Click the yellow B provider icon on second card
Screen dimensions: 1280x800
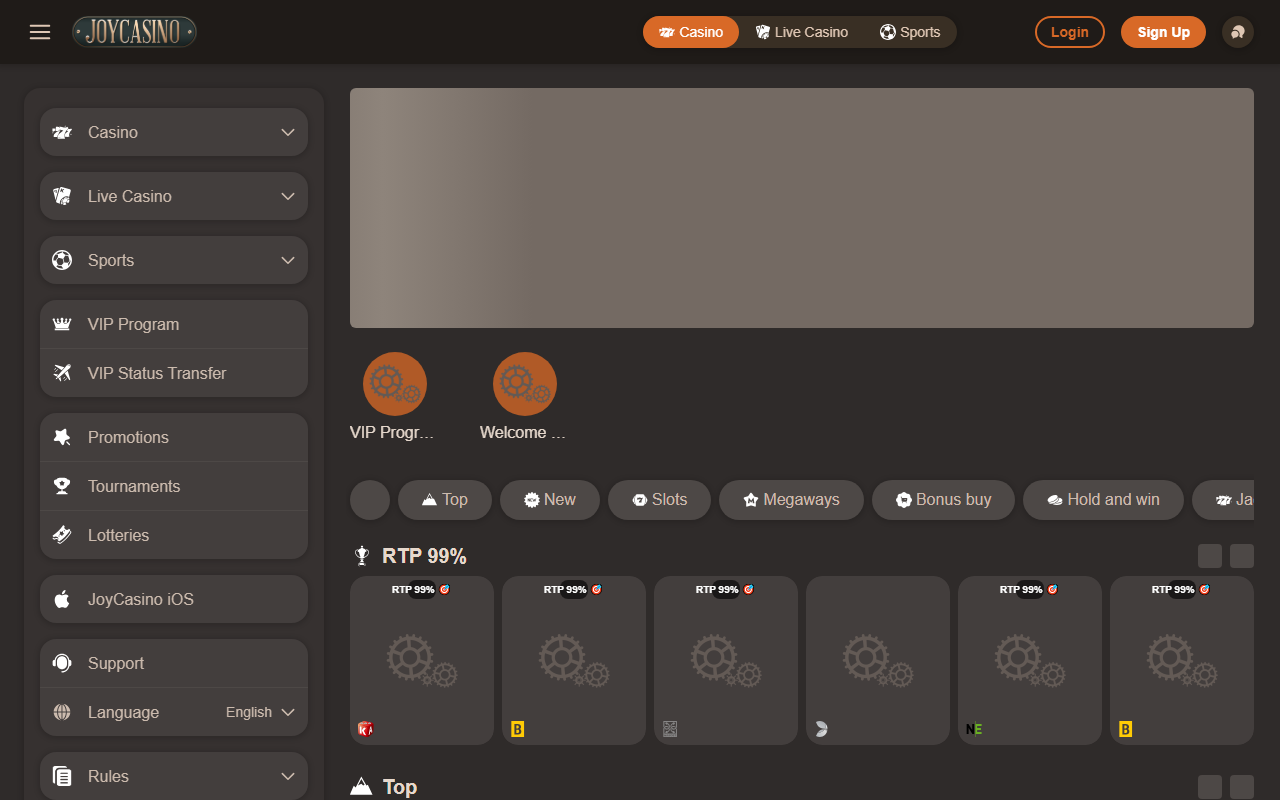tap(517, 729)
